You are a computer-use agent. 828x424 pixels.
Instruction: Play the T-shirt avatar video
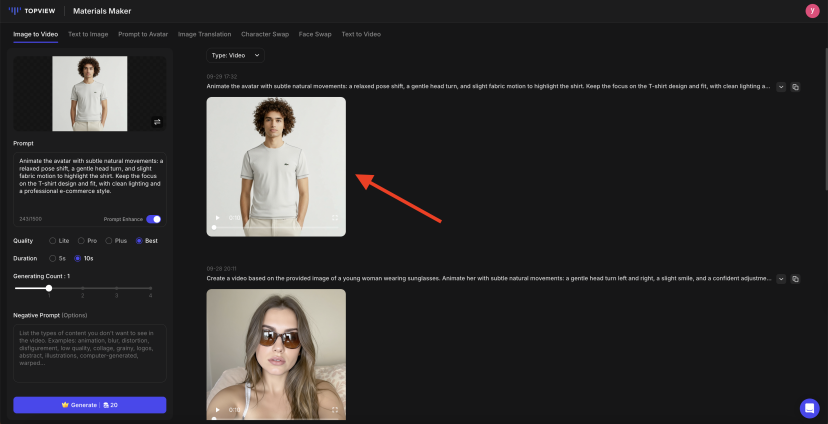[218, 217]
